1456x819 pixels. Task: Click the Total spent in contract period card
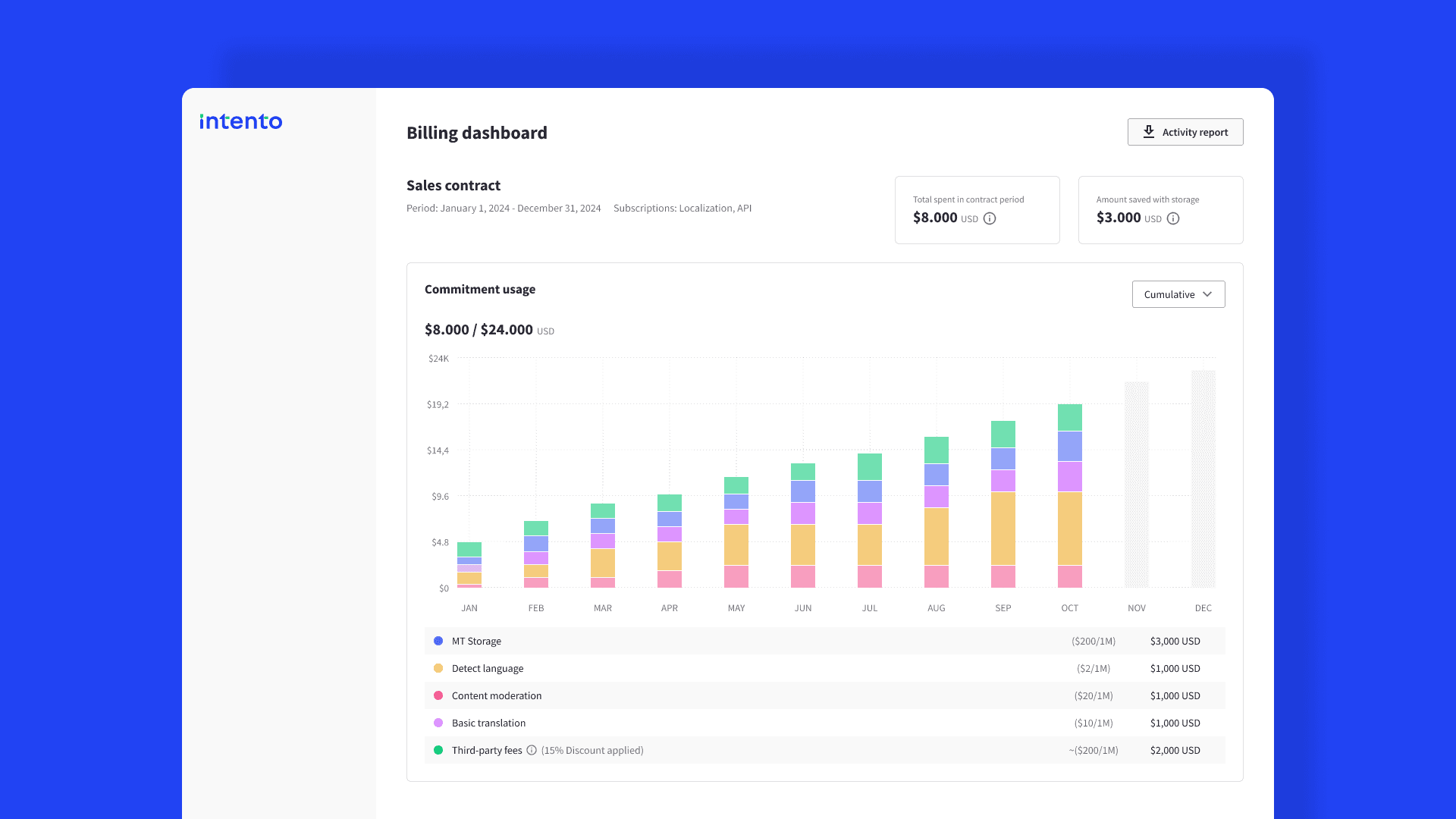(977, 209)
